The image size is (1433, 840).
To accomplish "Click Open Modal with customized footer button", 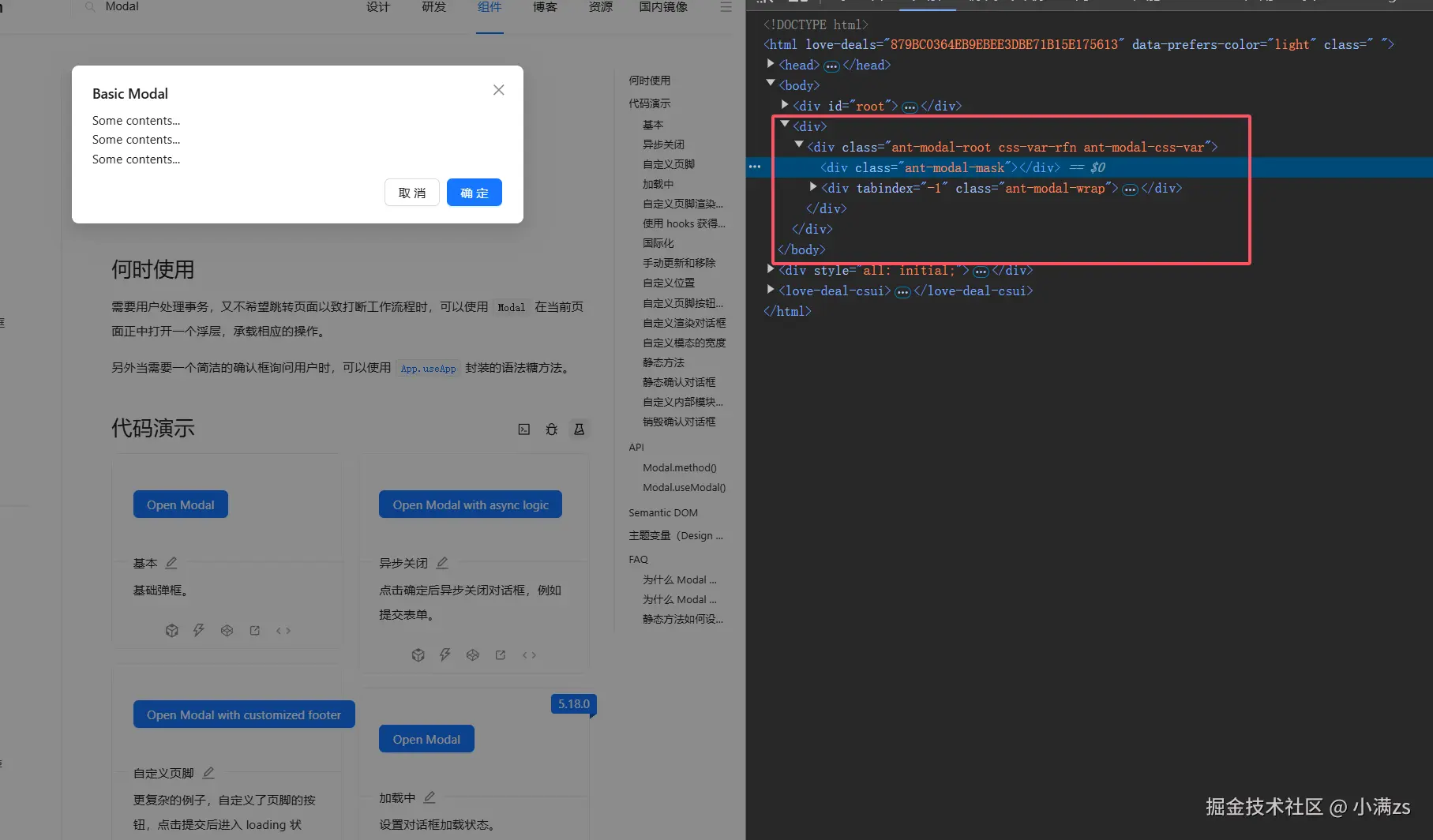I will (244, 714).
